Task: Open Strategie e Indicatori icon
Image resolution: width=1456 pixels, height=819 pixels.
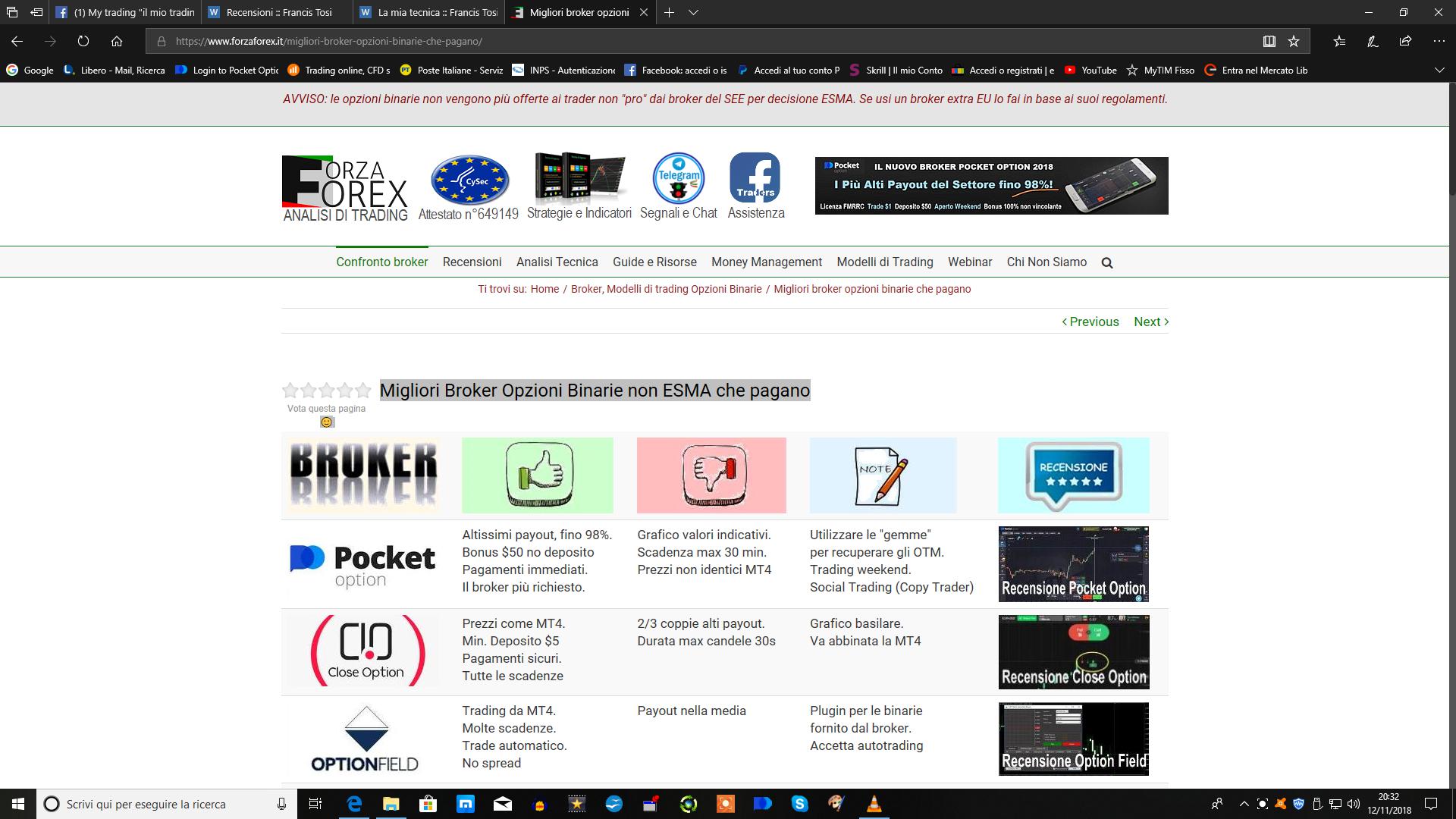Action: (x=579, y=186)
